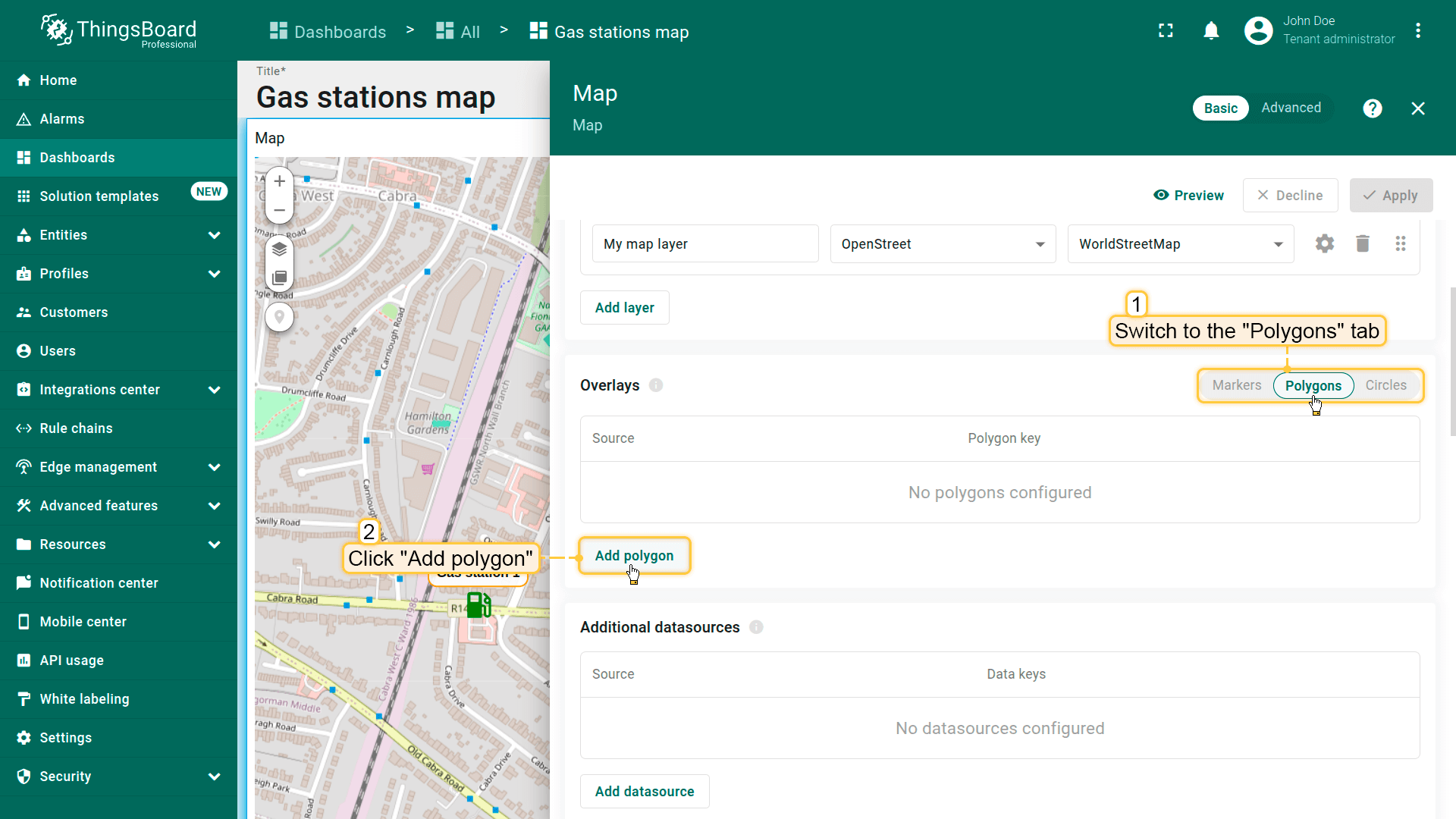
Task: Click map layers control icon
Action: (279, 249)
